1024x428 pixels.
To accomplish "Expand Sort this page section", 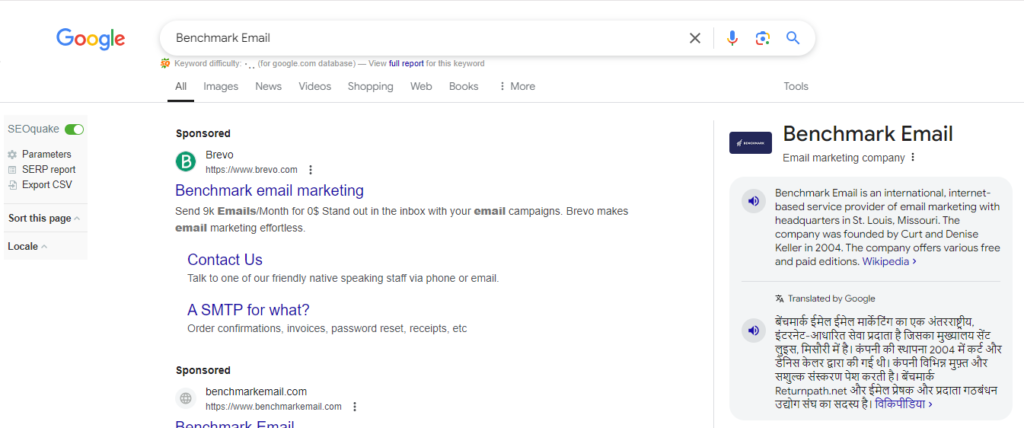I will click(x=44, y=218).
